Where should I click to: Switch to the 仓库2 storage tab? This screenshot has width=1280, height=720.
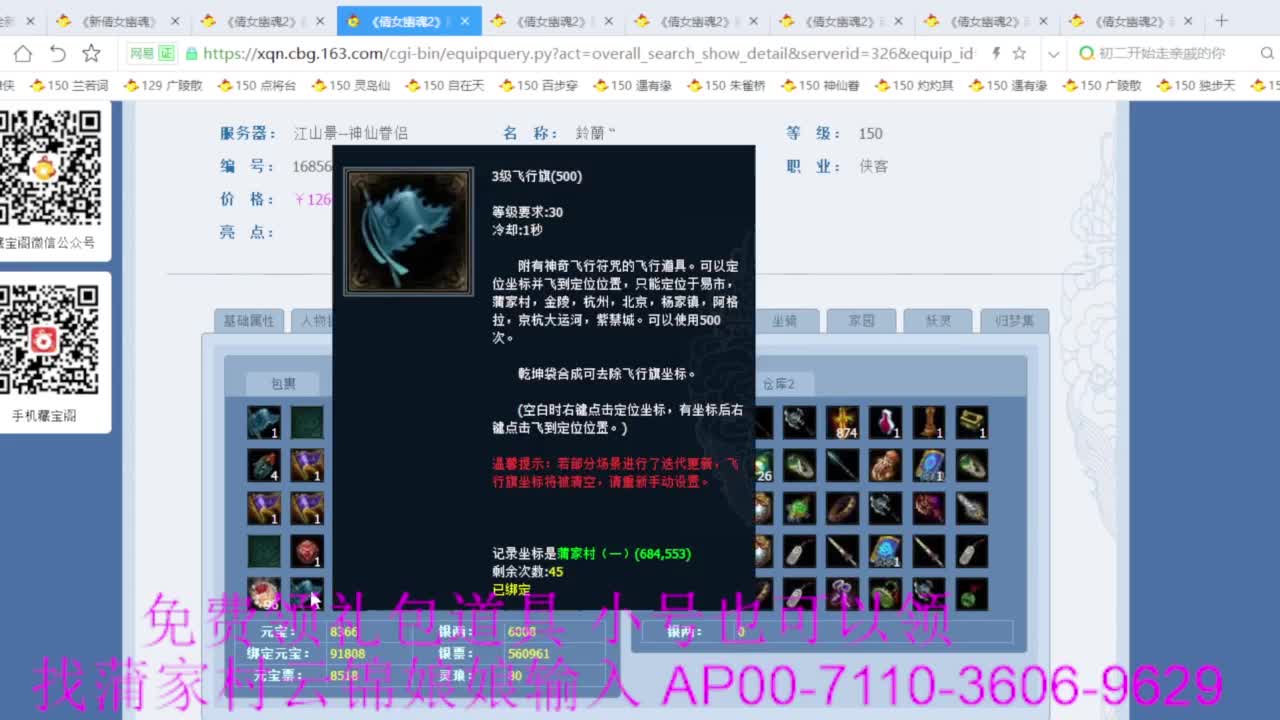click(780, 383)
